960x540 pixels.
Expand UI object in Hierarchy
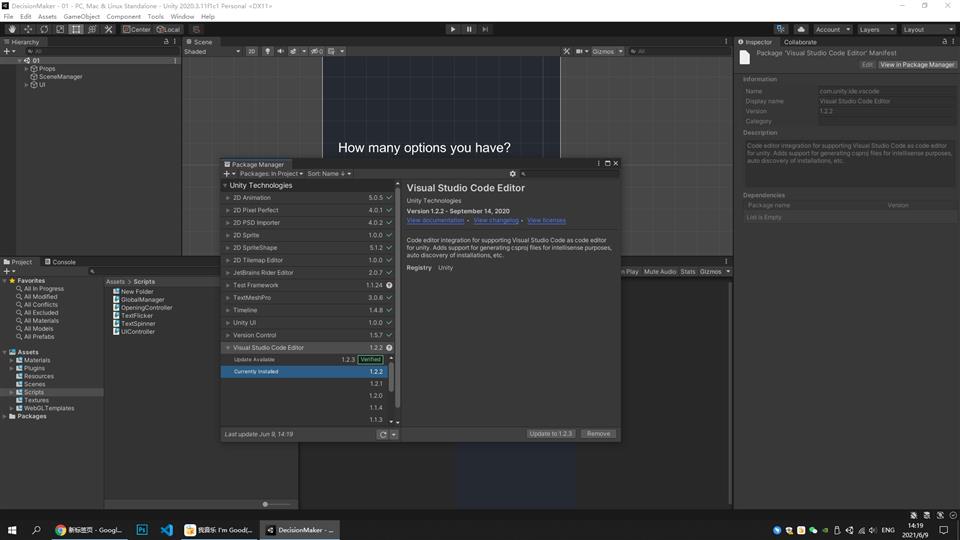[x=27, y=84]
